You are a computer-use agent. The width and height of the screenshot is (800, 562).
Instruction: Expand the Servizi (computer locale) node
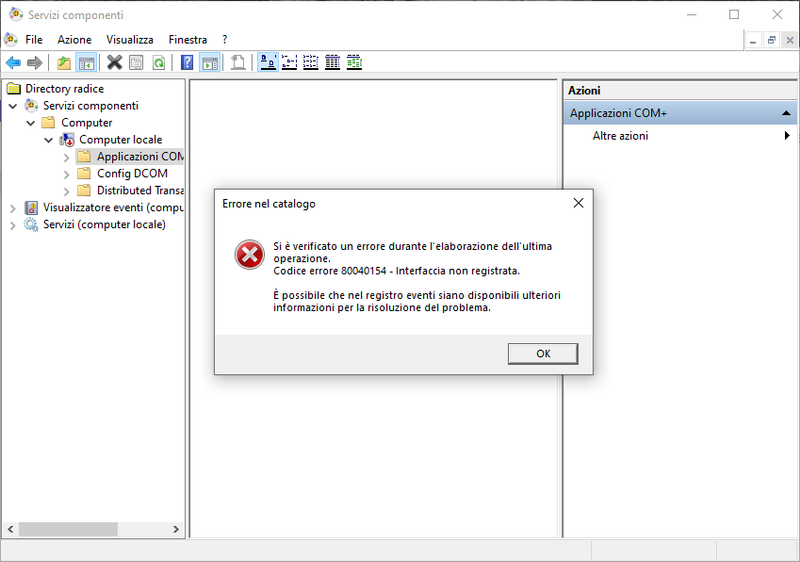[x=13, y=225]
